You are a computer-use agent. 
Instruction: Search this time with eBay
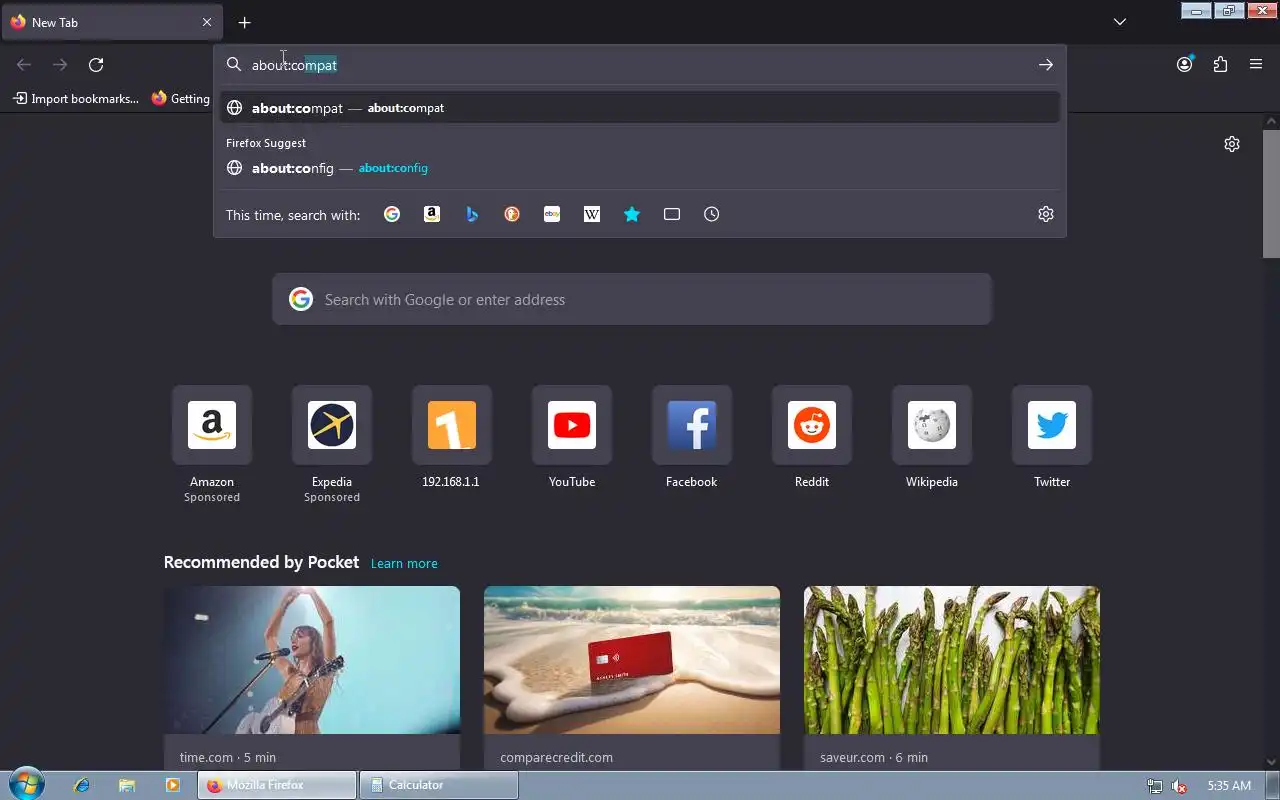point(552,214)
